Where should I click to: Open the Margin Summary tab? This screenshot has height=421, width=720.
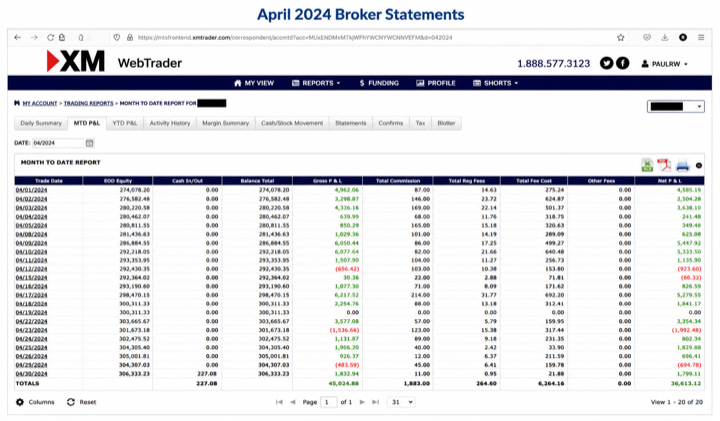click(225, 123)
